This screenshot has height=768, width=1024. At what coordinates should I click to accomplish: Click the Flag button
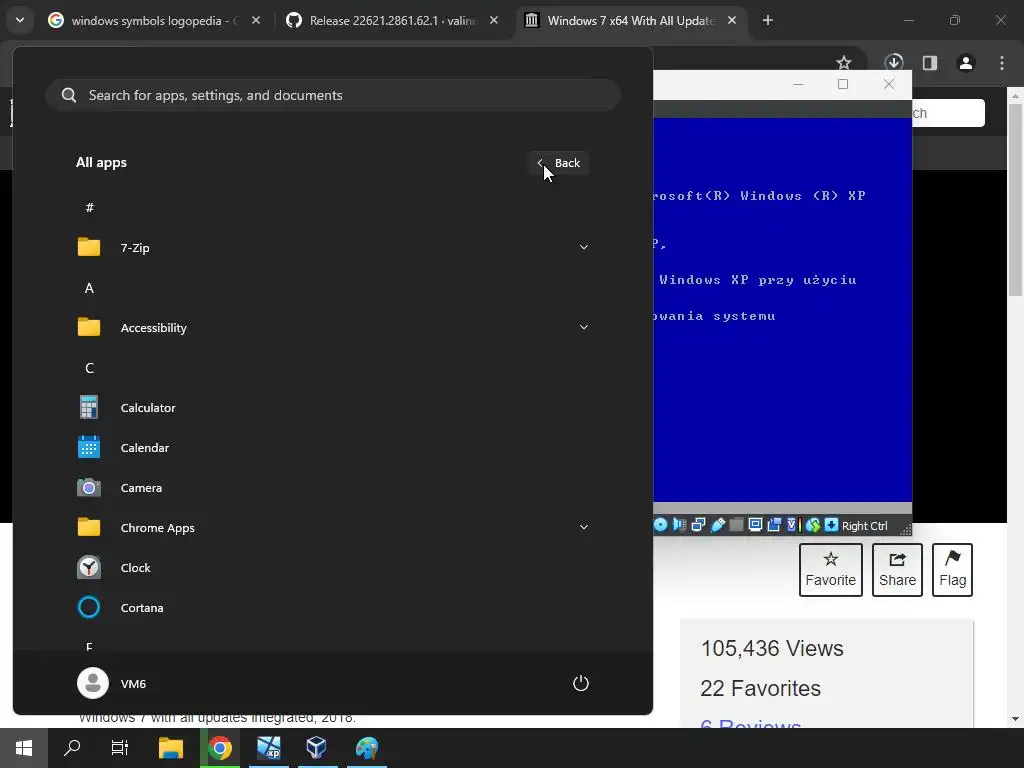[952, 570]
